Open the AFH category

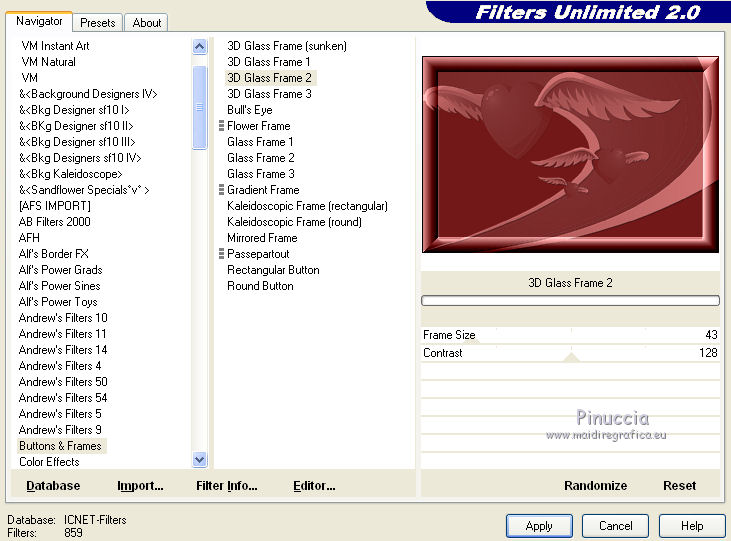tap(29, 238)
